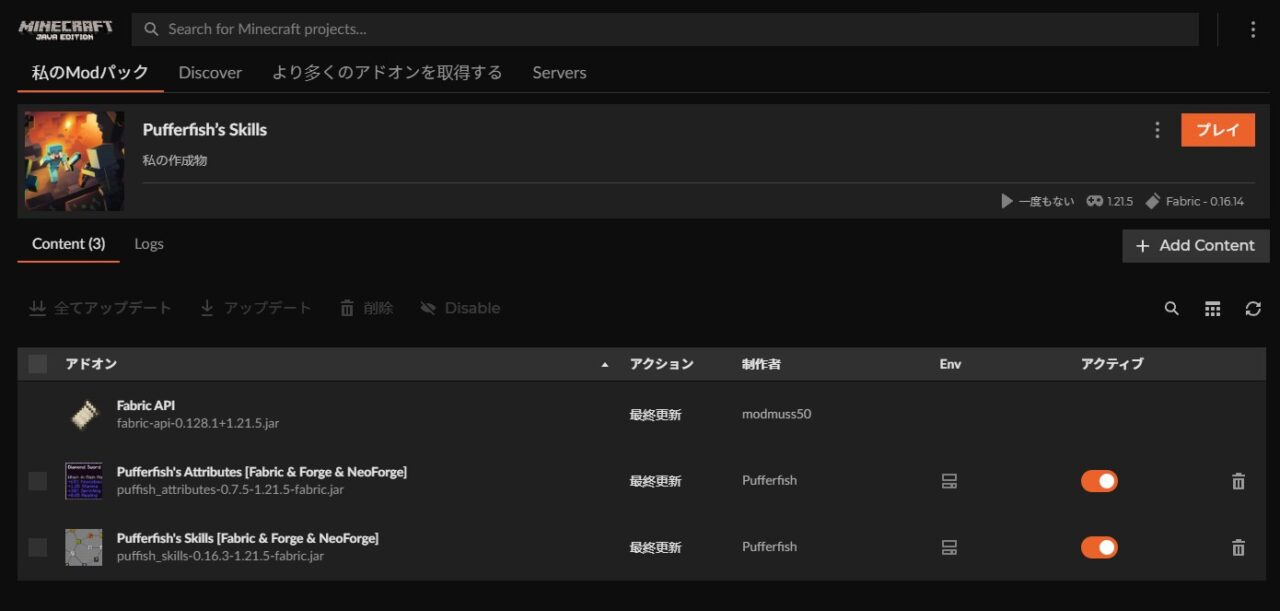Sort by addon name using arrow

click(604, 365)
